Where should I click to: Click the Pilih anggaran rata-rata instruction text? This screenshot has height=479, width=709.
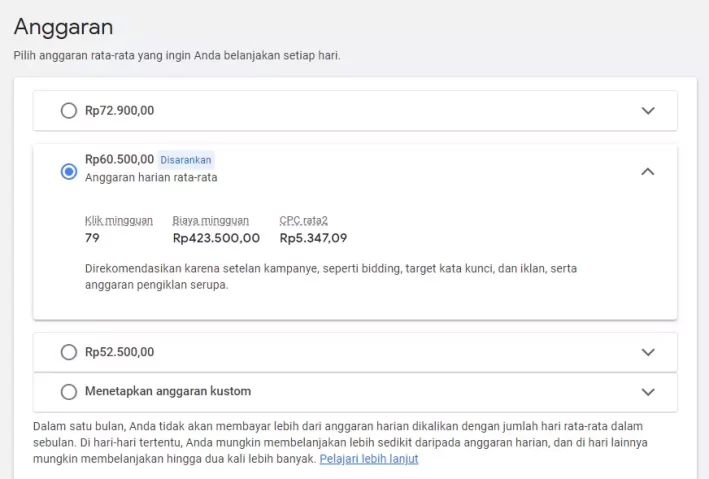click(x=177, y=56)
